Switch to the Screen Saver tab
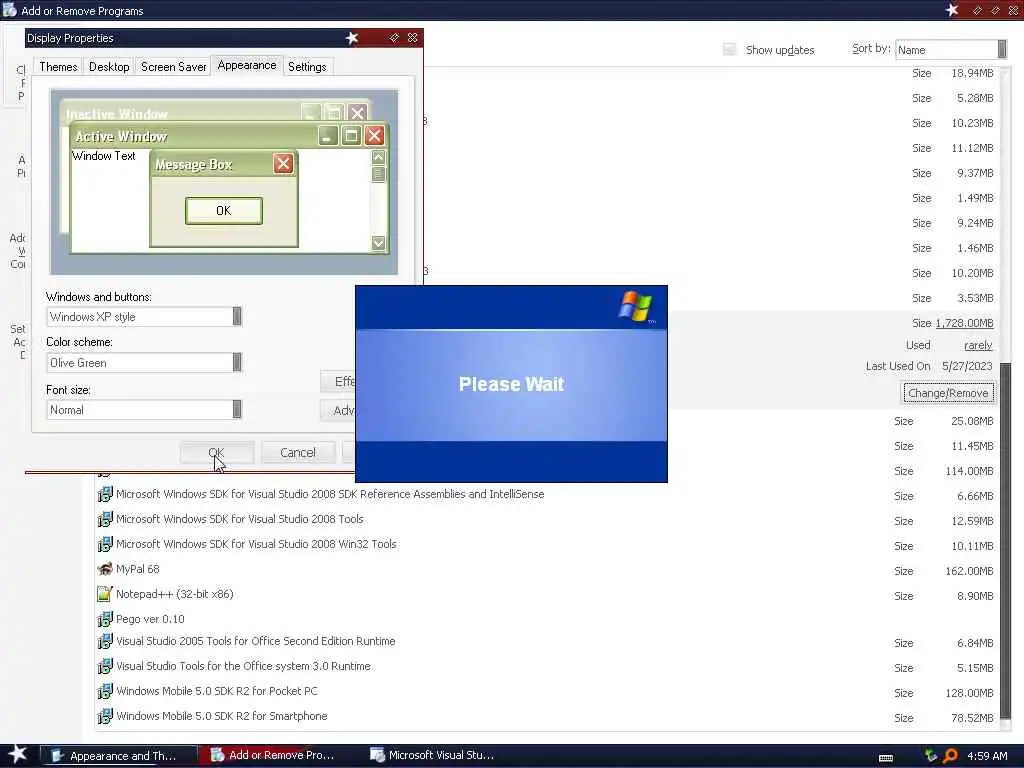The width and height of the screenshot is (1024, 768). pyautogui.click(x=173, y=67)
